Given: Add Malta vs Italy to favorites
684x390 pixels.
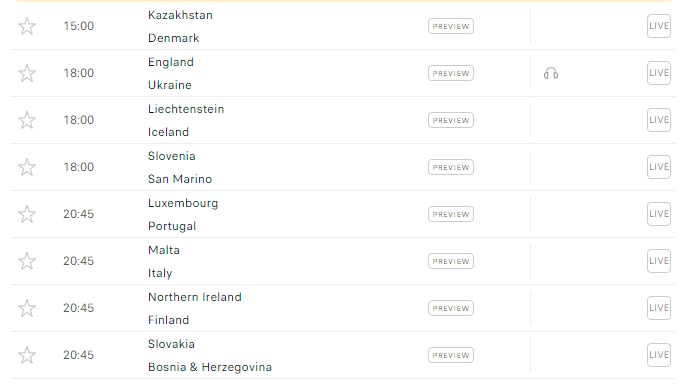Looking at the screenshot, I should (27, 261).
